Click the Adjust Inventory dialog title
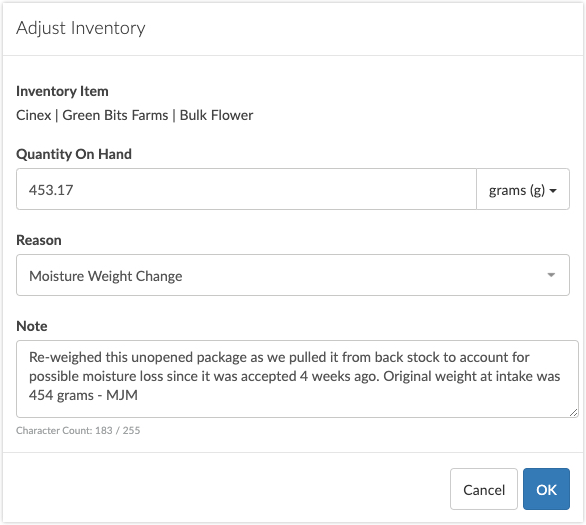 click(81, 28)
